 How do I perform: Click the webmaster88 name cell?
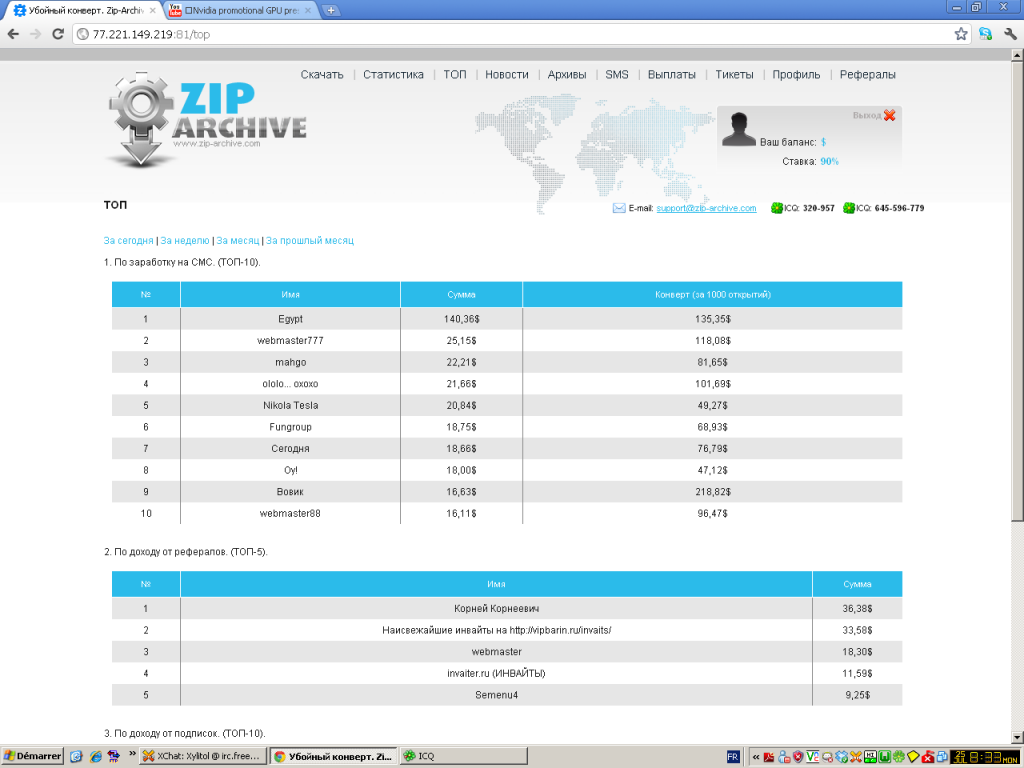click(291, 513)
